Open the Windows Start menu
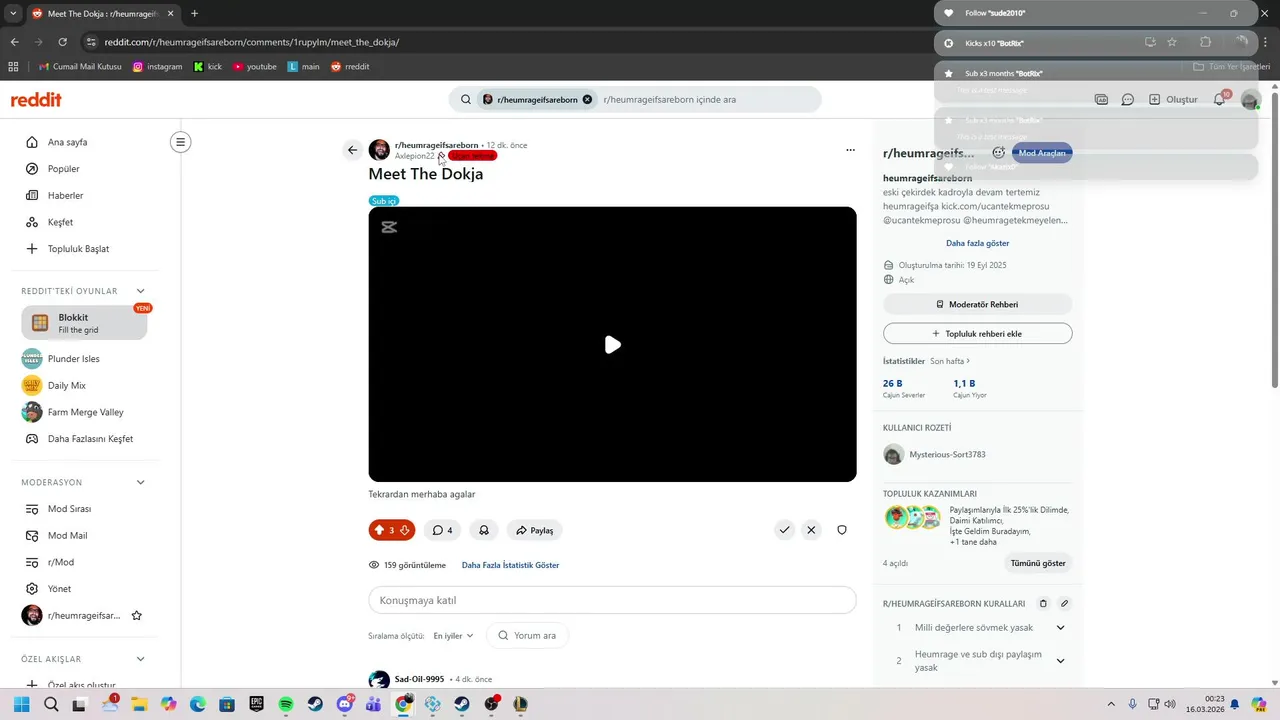The image size is (1280, 720). (21, 704)
